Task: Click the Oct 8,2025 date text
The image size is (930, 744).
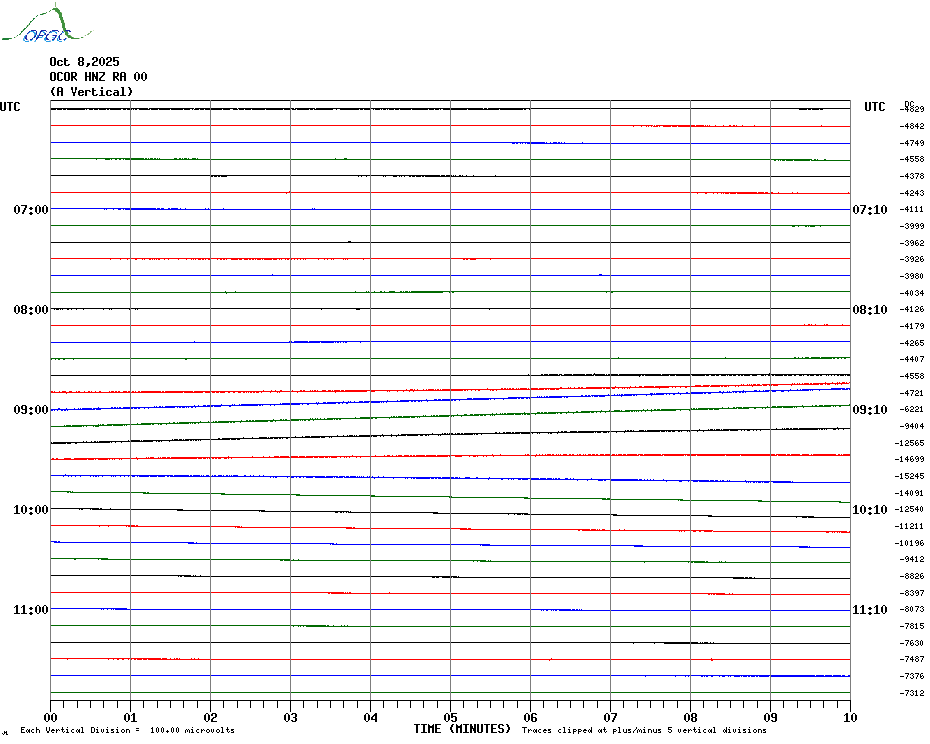Action: pos(84,62)
